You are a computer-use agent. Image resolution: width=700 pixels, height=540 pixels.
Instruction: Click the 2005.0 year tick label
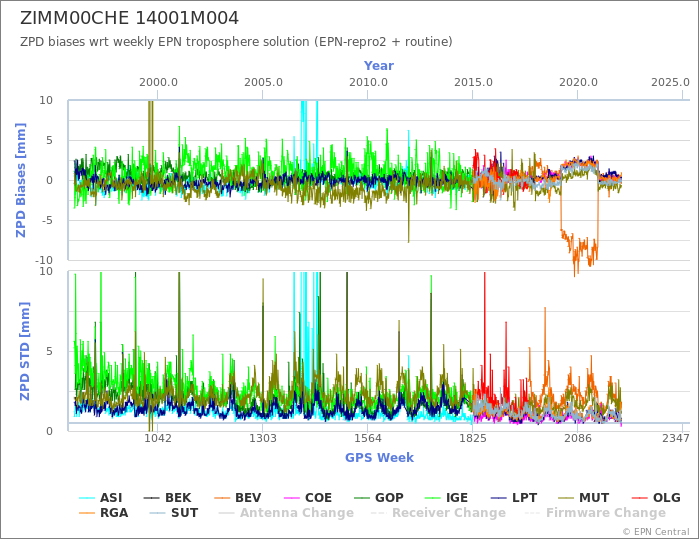click(x=263, y=83)
